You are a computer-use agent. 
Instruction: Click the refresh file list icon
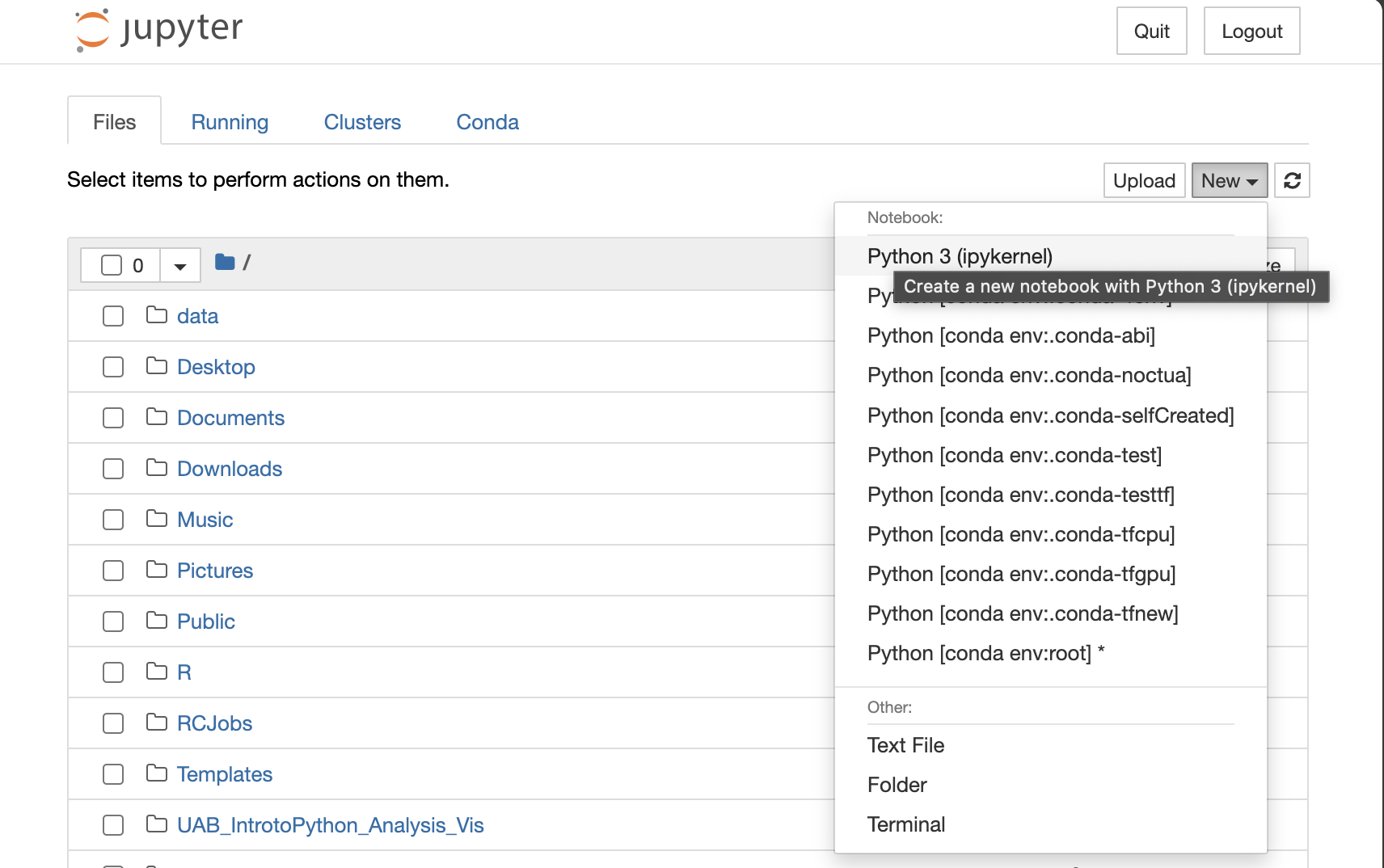(1292, 180)
